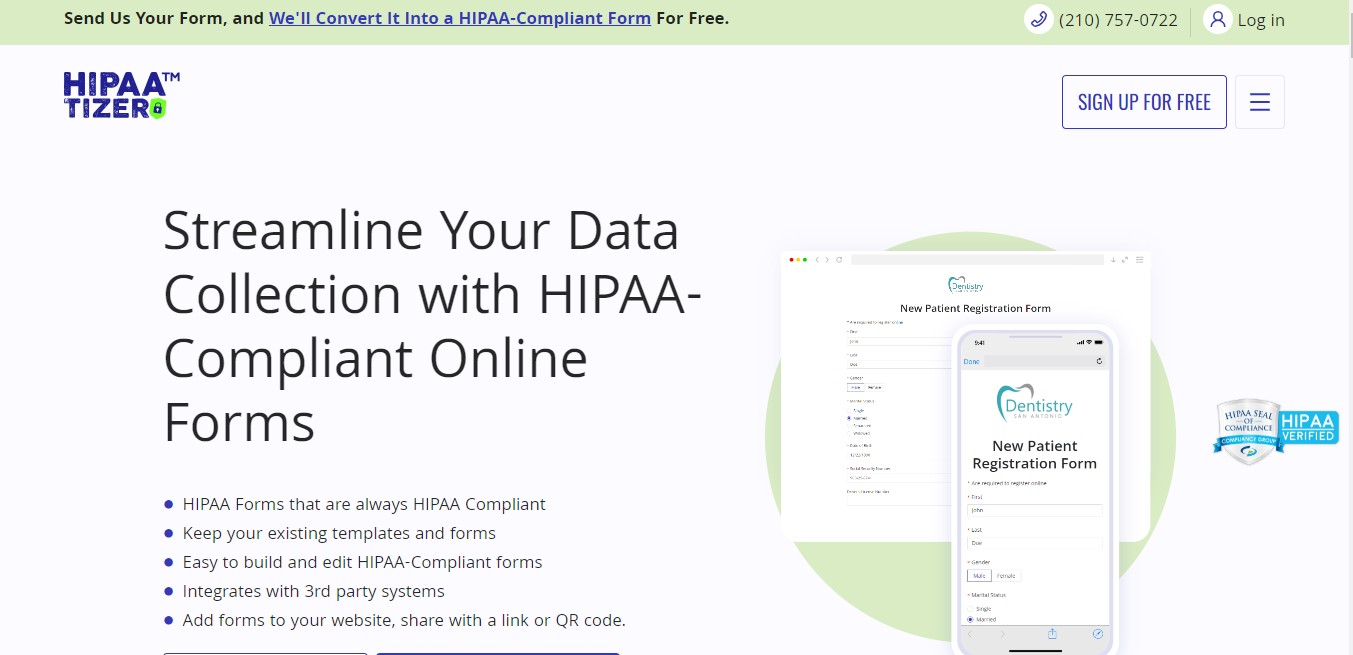Image resolution: width=1353 pixels, height=655 pixels.
Task: Click 'Easy to build and edit HIPAA-Compliant forms'
Action: point(362,562)
